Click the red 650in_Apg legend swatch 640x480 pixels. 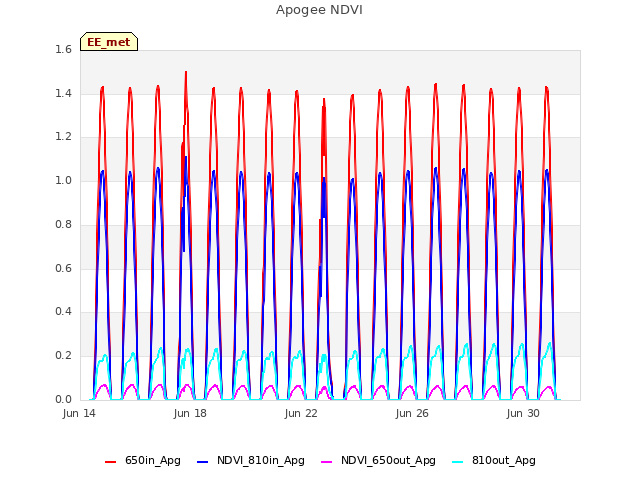111,462
